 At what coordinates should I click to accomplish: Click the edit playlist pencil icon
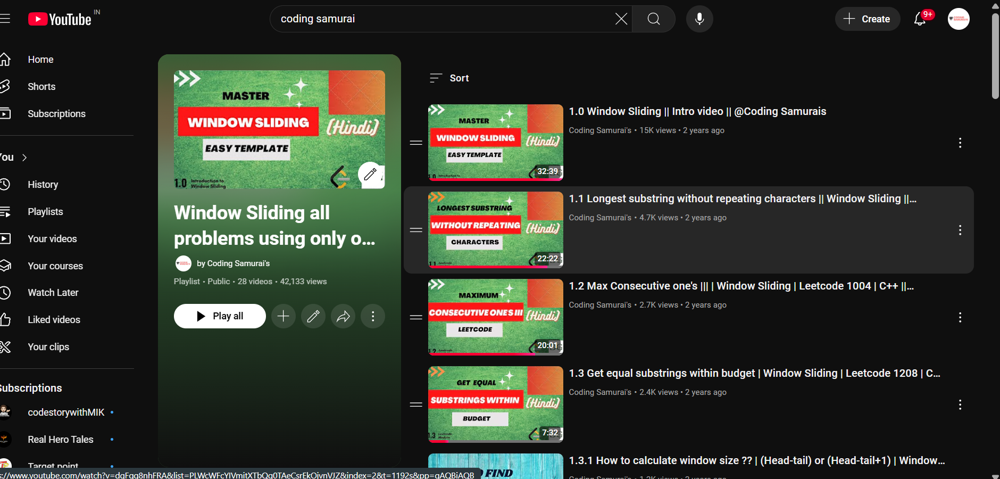pyautogui.click(x=313, y=316)
